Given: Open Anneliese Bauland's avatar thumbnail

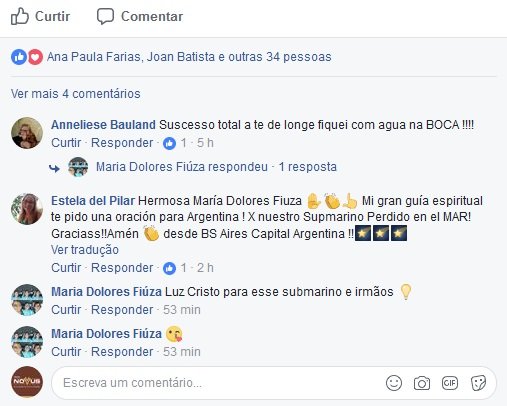Looking at the screenshot, I should click(x=27, y=133).
